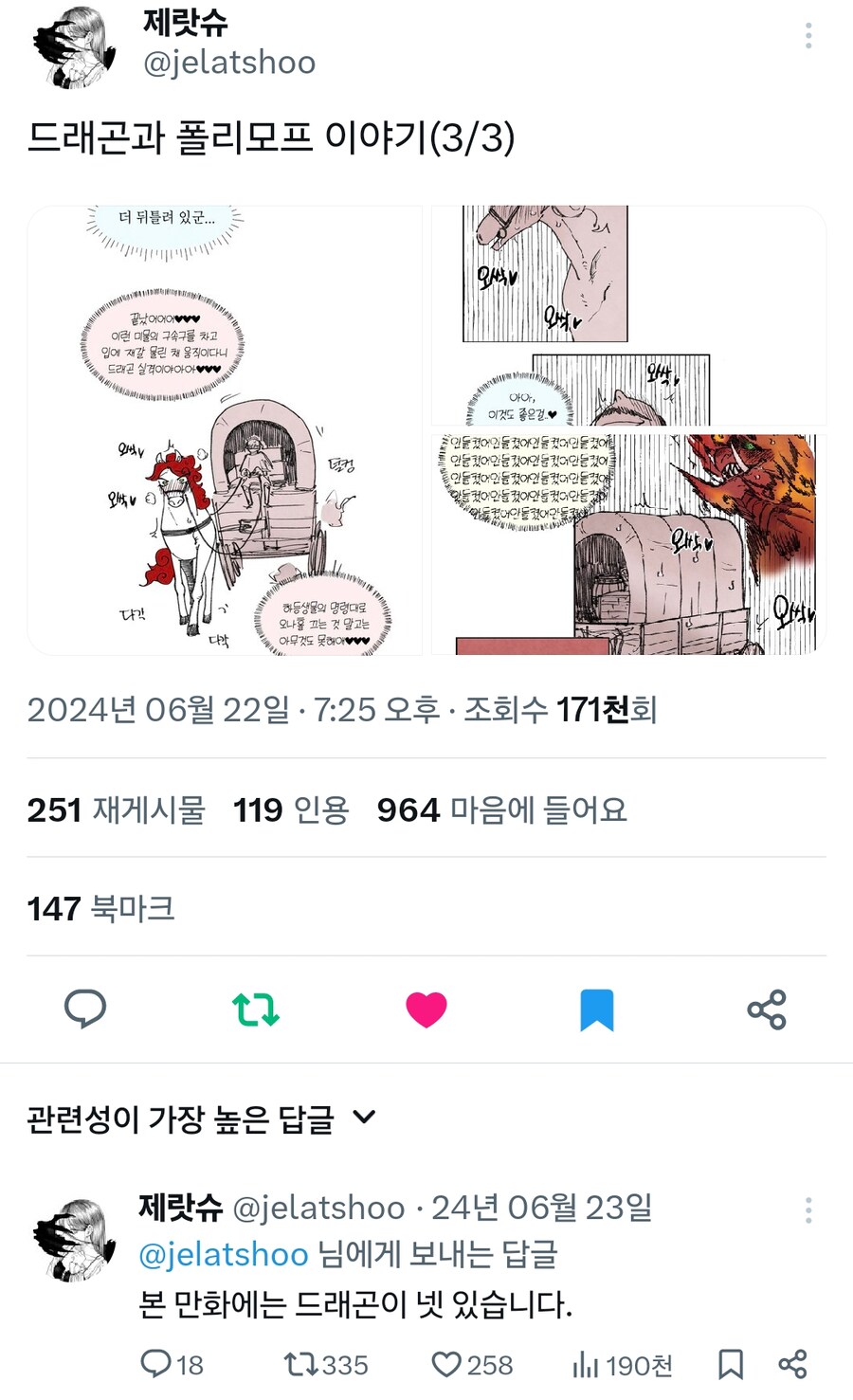
Task: Open the comment icon with 18 replies
Action: coord(172,1365)
